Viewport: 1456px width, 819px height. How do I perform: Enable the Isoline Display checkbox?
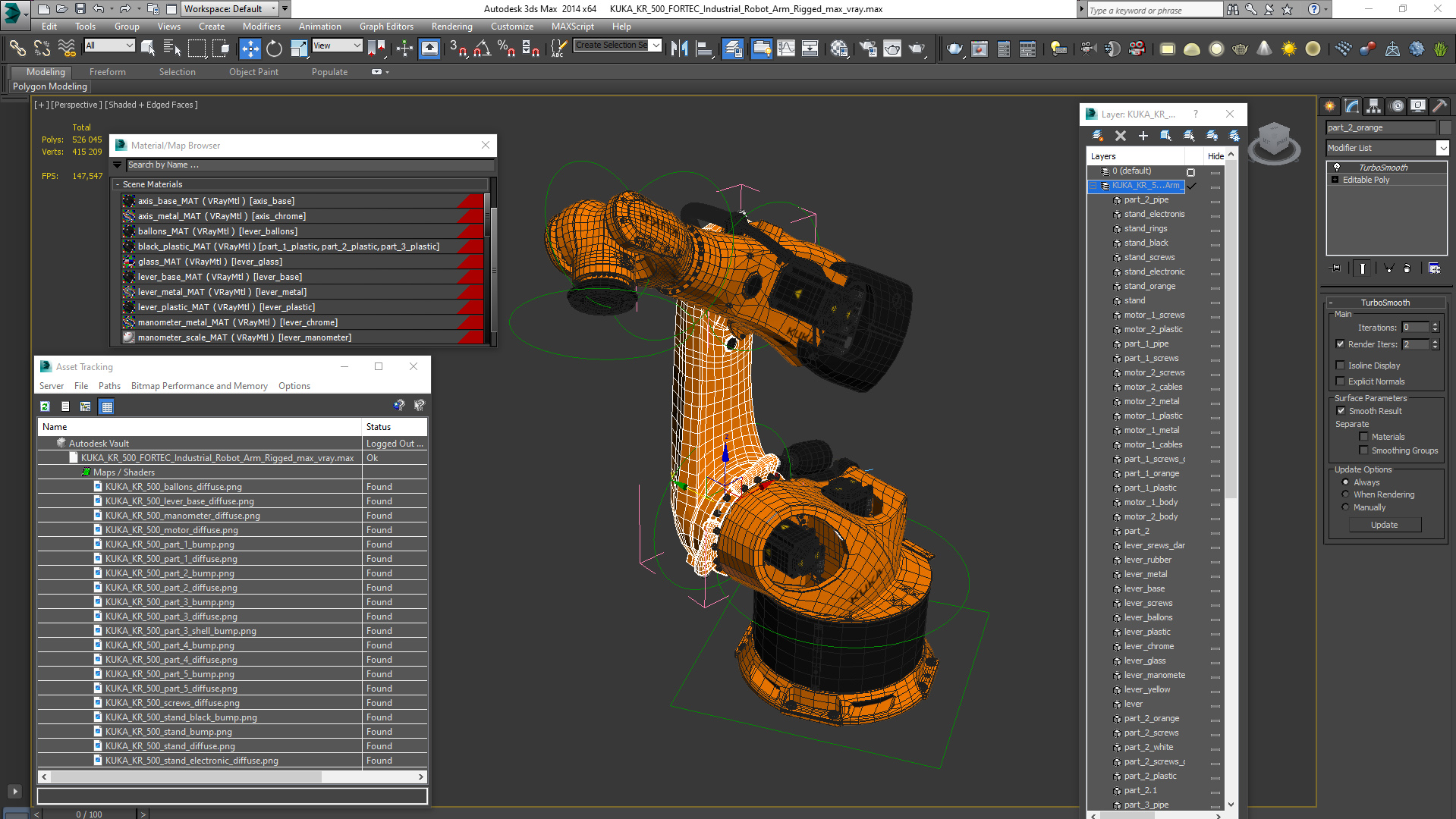1340,365
